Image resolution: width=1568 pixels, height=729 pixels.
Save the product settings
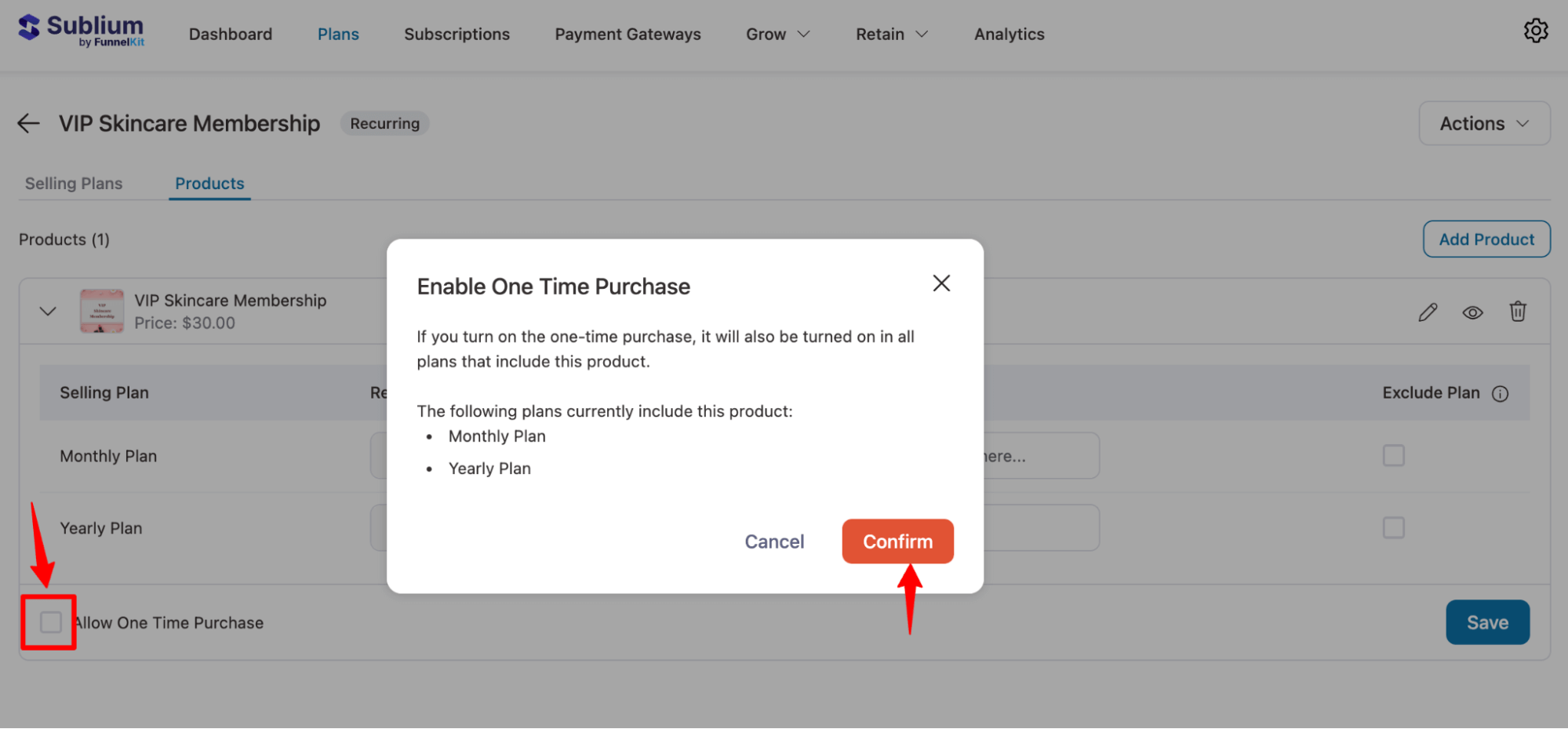point(1486,621)
